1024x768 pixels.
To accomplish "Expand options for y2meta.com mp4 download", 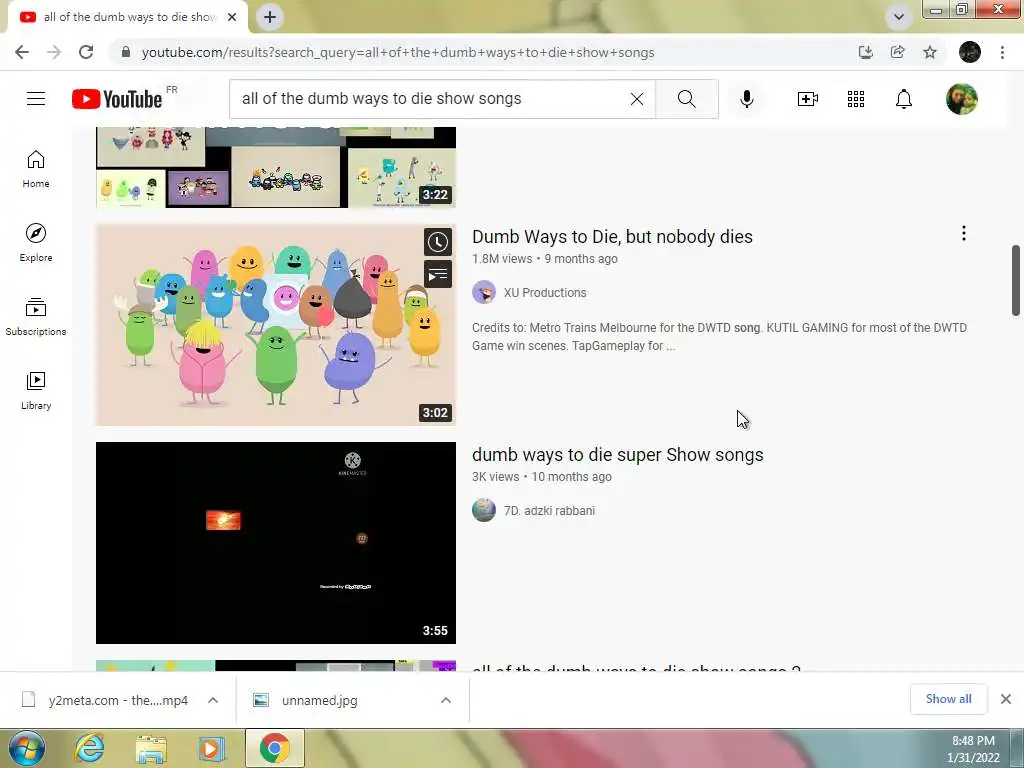I will click(213, 700).
